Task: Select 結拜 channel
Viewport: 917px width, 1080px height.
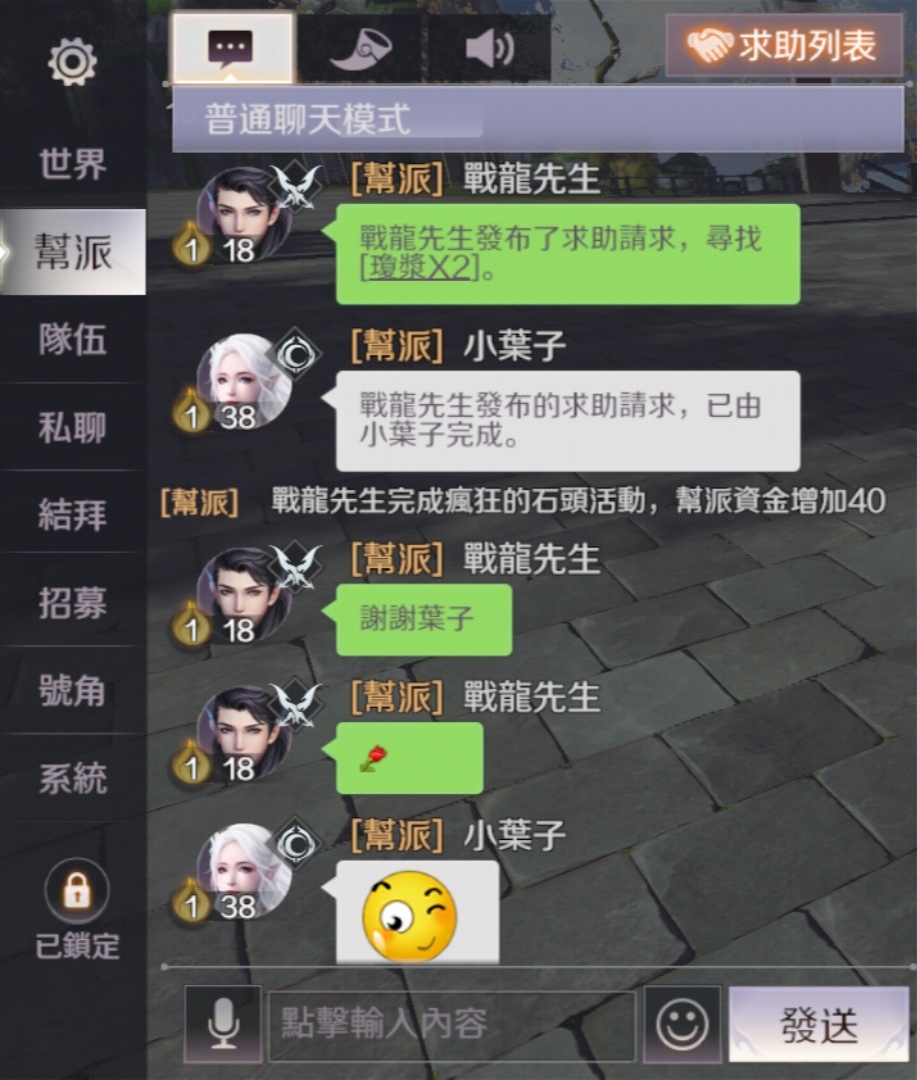Action: point(72,515)
